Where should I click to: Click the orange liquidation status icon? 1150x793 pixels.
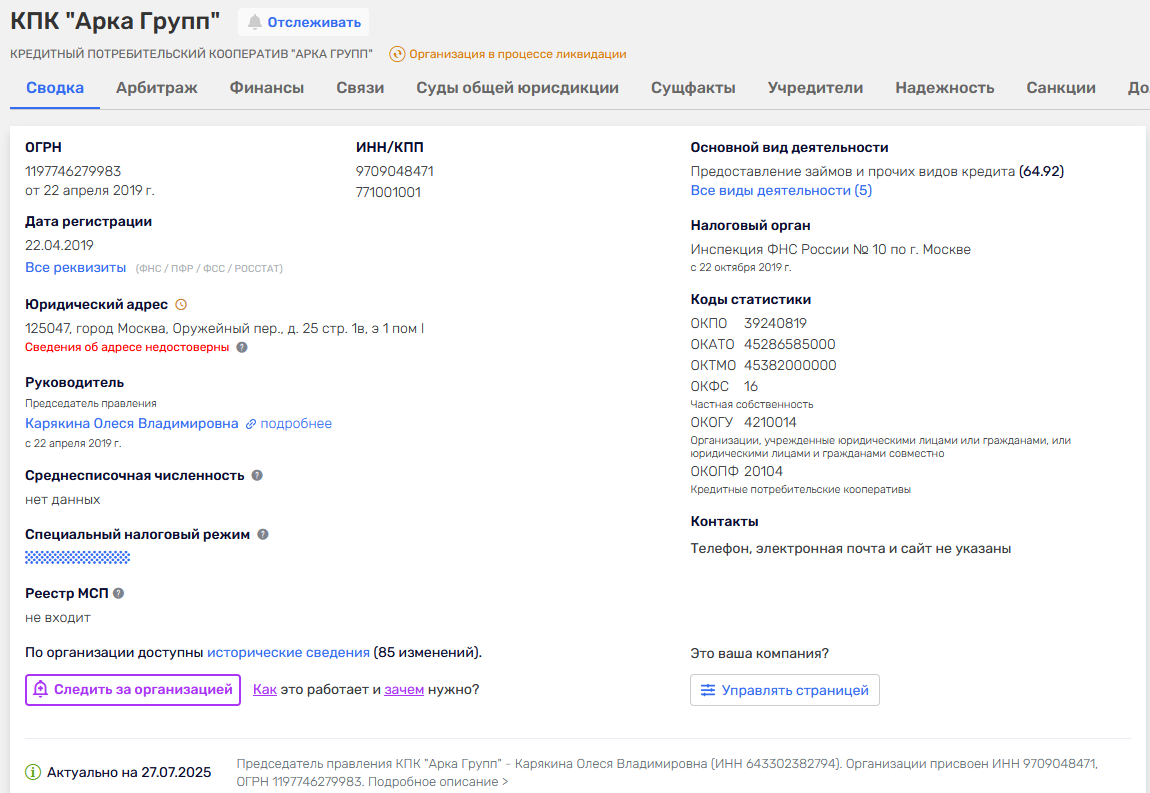click(397, 54)
